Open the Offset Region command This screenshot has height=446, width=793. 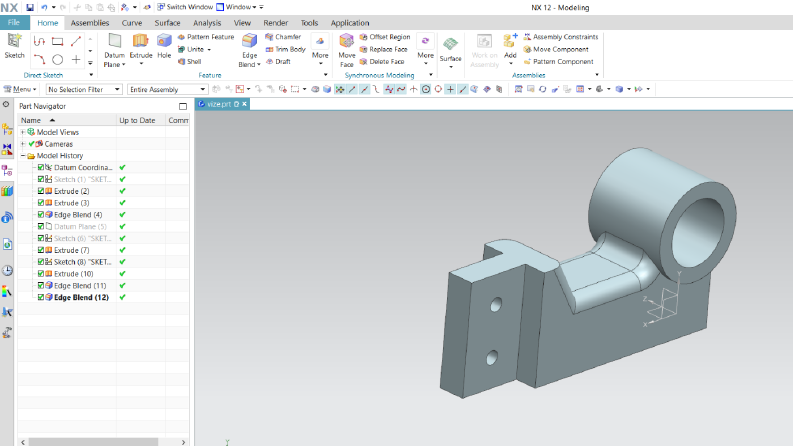coord(385,37)
